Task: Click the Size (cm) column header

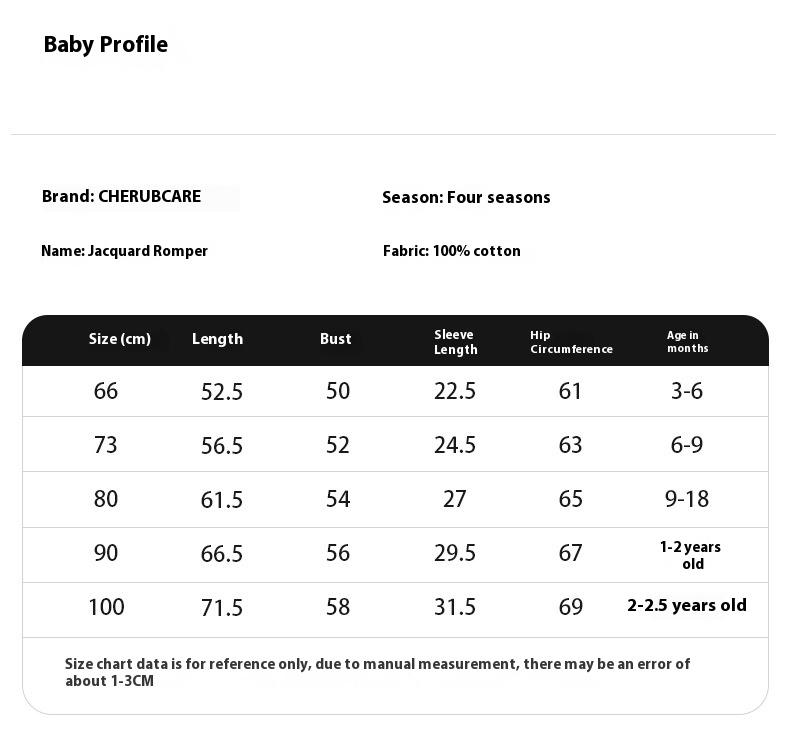Action: pyautogui.click(x=120, y=339)
